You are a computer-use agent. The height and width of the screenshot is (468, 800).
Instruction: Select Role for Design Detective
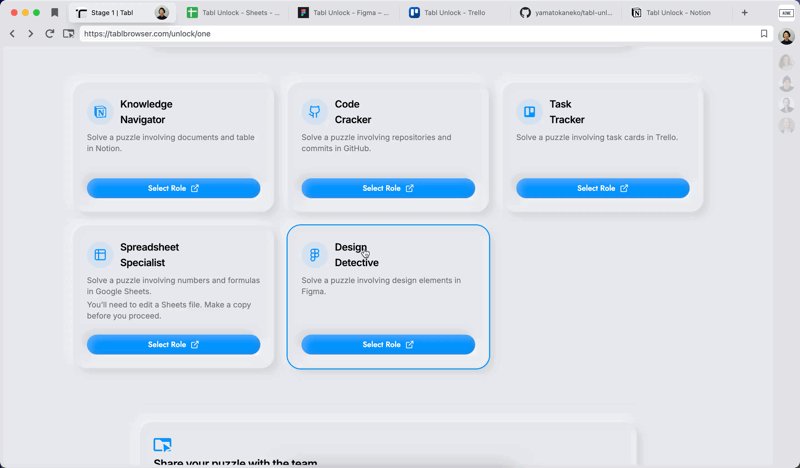pyautogui.click(x=388, y=344)
